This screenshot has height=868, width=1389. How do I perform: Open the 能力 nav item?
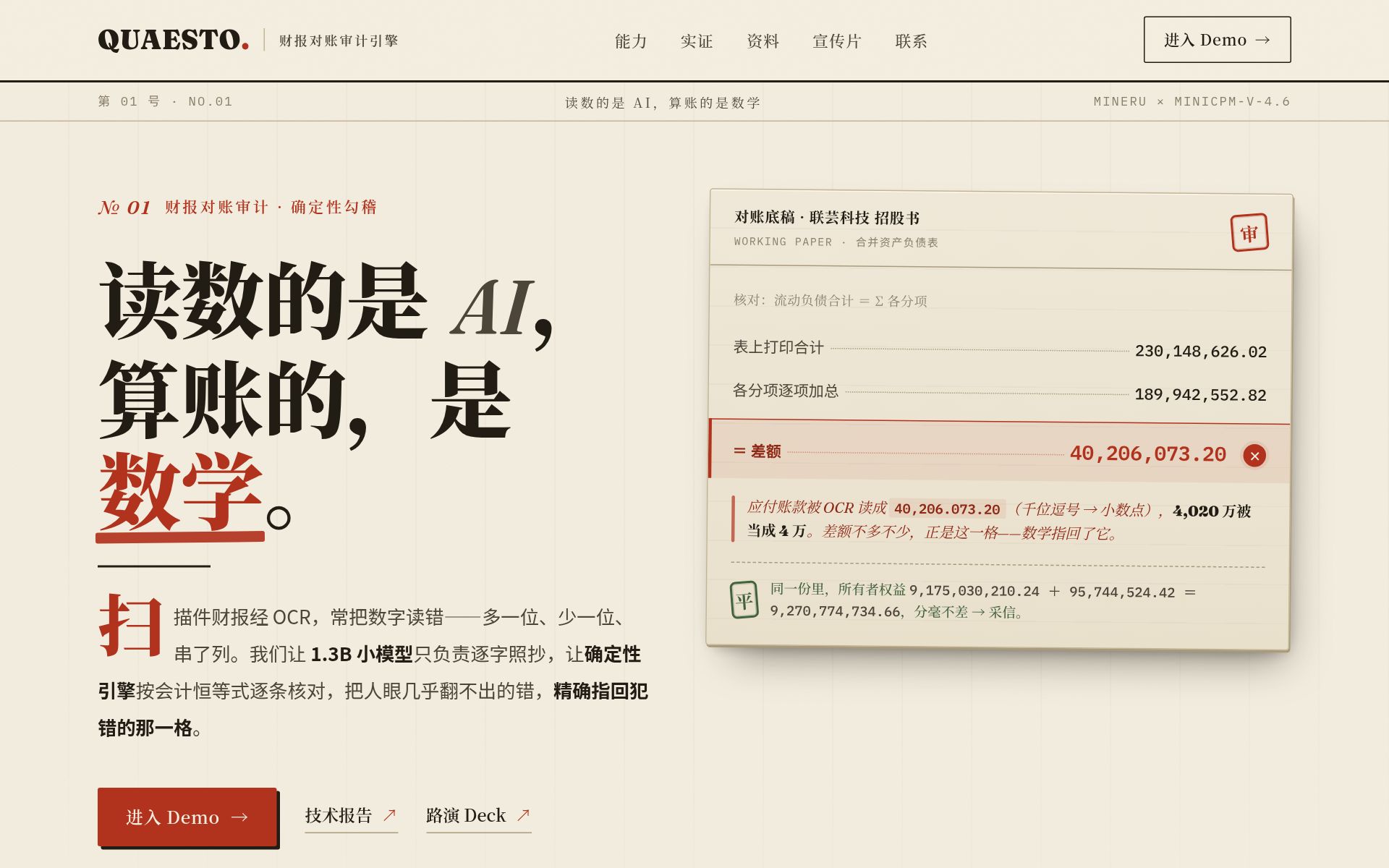[631, 41]
